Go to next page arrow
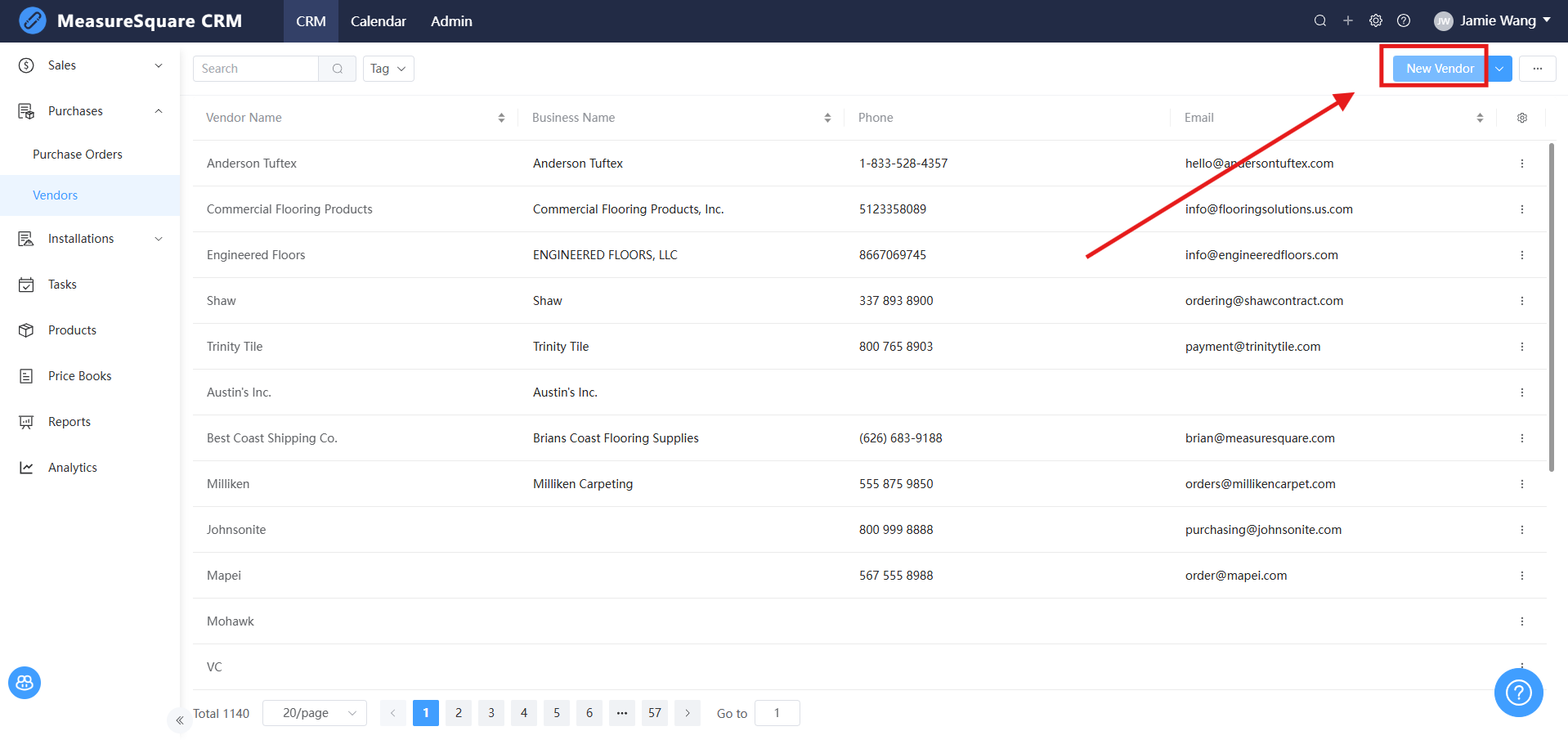 [x=688, y=713]
